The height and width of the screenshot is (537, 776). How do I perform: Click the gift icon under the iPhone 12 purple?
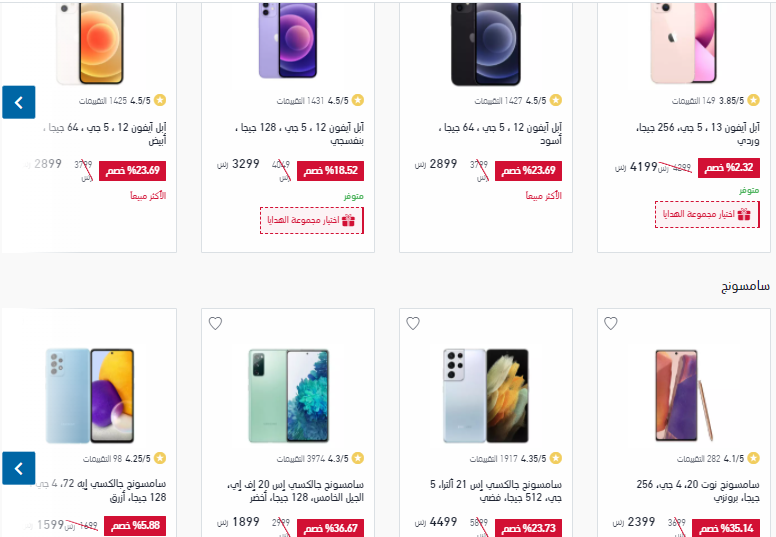pyautogui.click(x=348, y=220)
